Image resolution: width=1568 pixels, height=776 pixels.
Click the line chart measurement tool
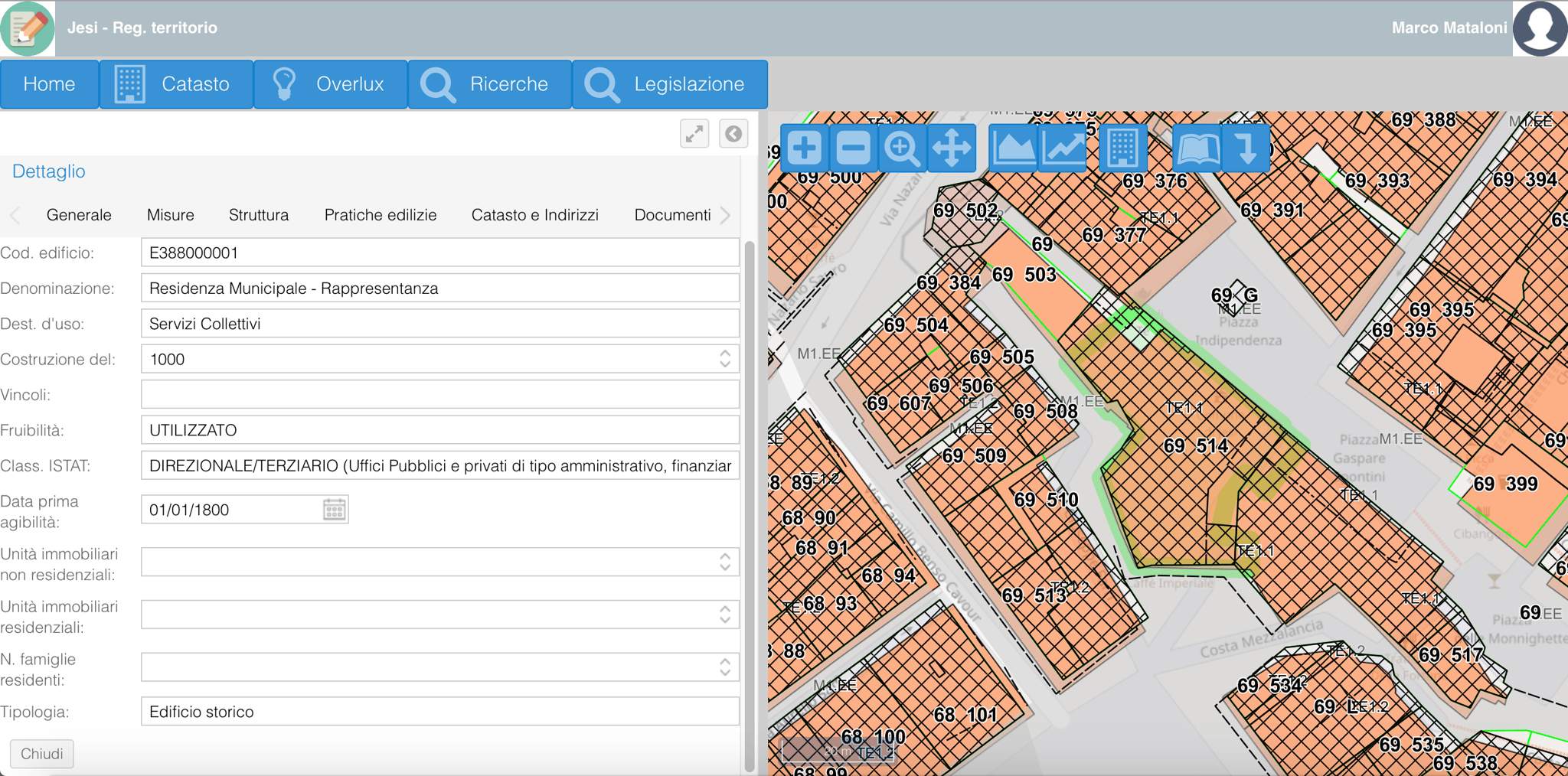(1063, 148)
